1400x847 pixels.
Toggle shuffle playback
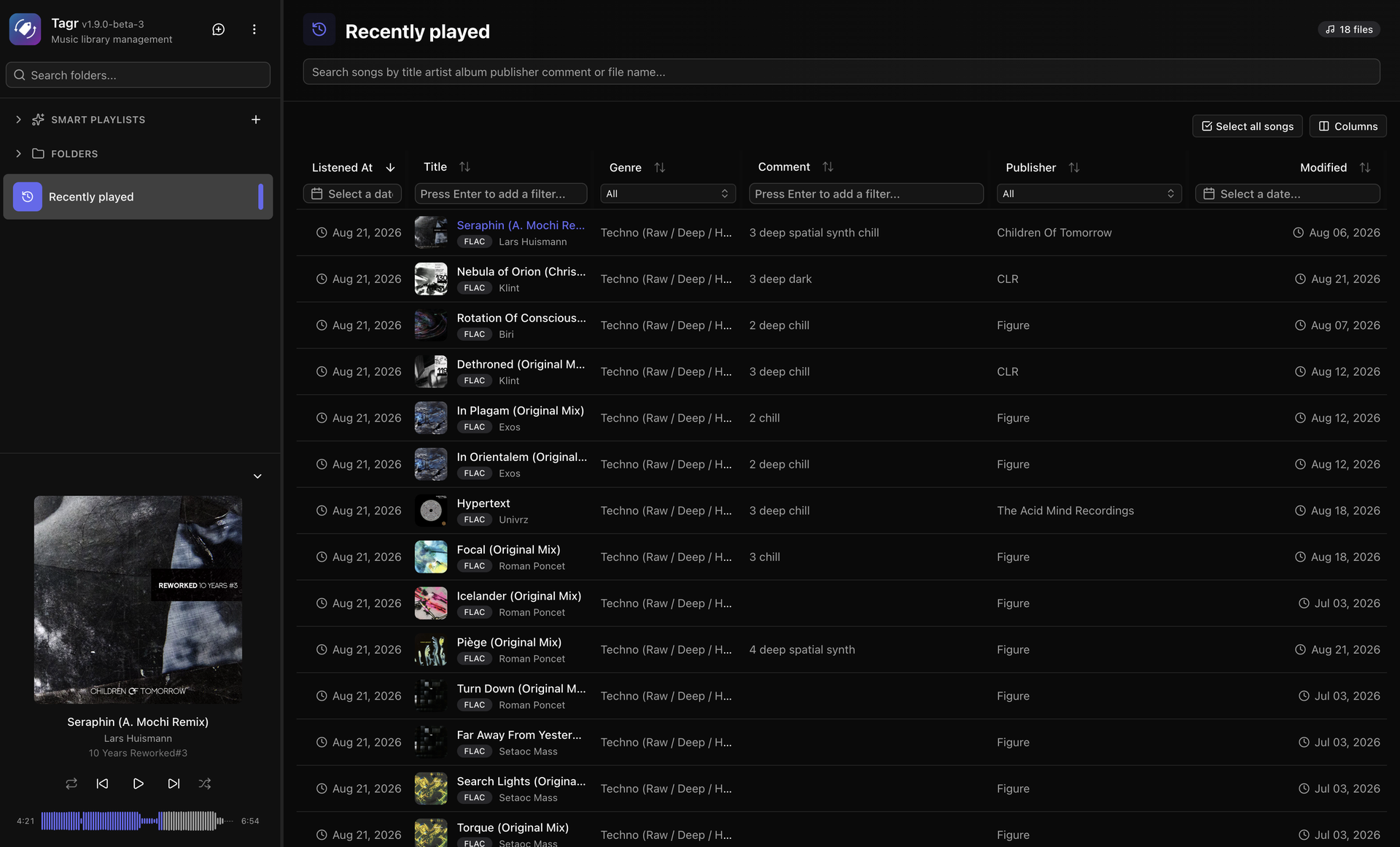click(205, 784)
